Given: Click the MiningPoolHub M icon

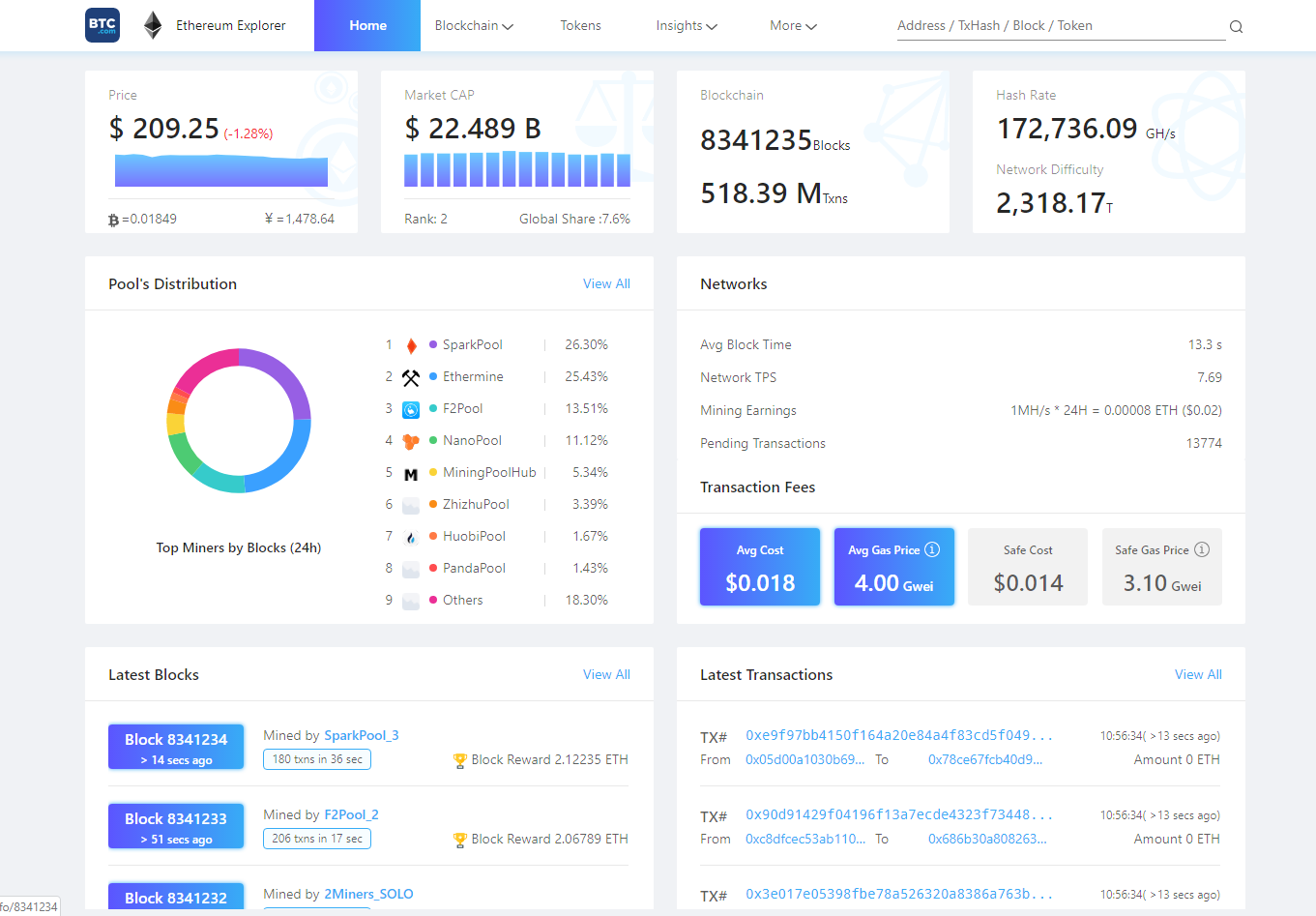Looking at the screenshot, I should [x=411, y=474].
